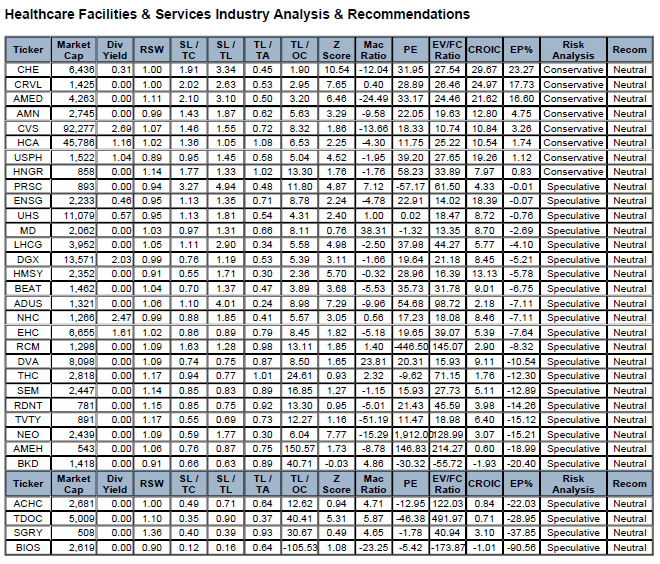Image resolution: width=660 pixels, height=564 pixels.
Task: Select PRSC SL/TL value 4.94
Action: point(226,186)
